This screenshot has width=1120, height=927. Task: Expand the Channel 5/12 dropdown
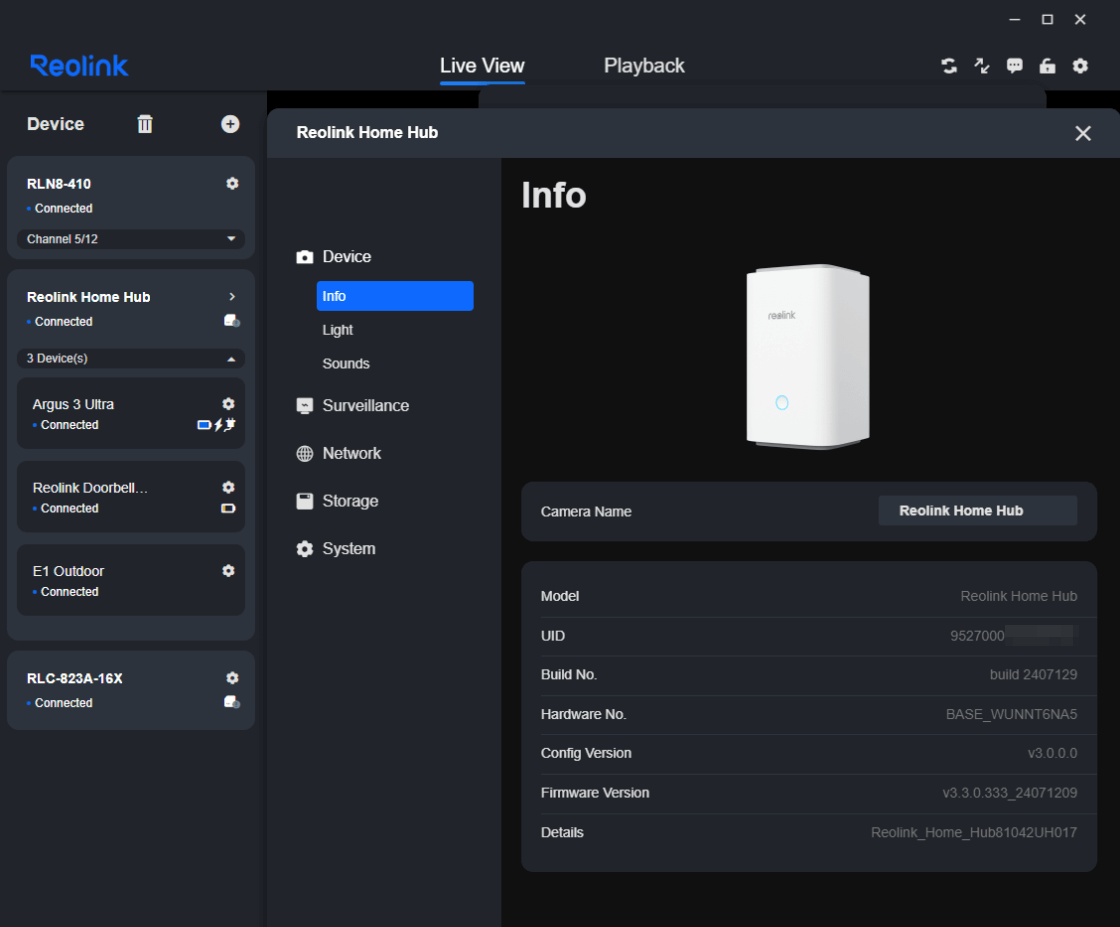coord(131,239)
